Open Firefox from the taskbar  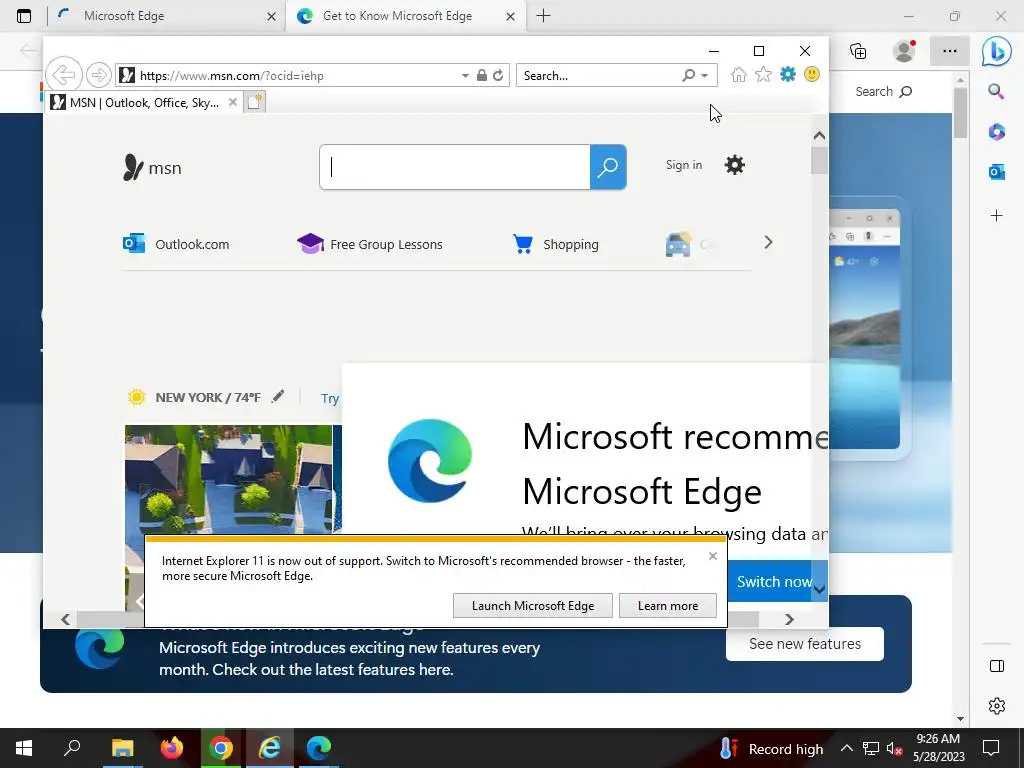coord(172,748)
